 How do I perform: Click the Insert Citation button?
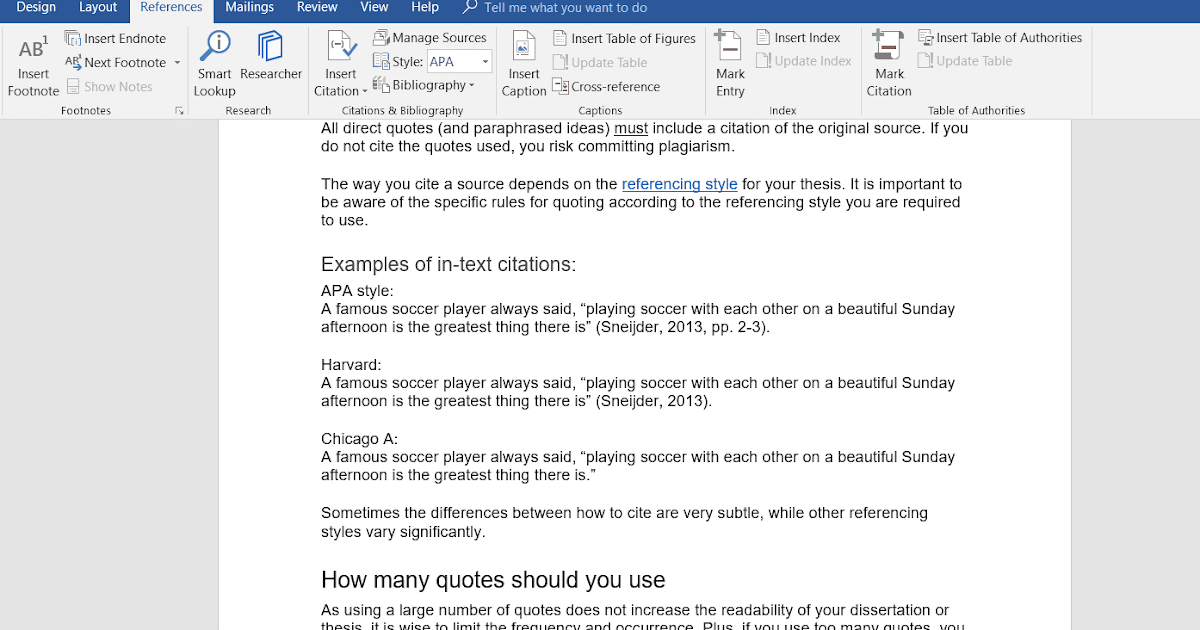tap(341, 64)
